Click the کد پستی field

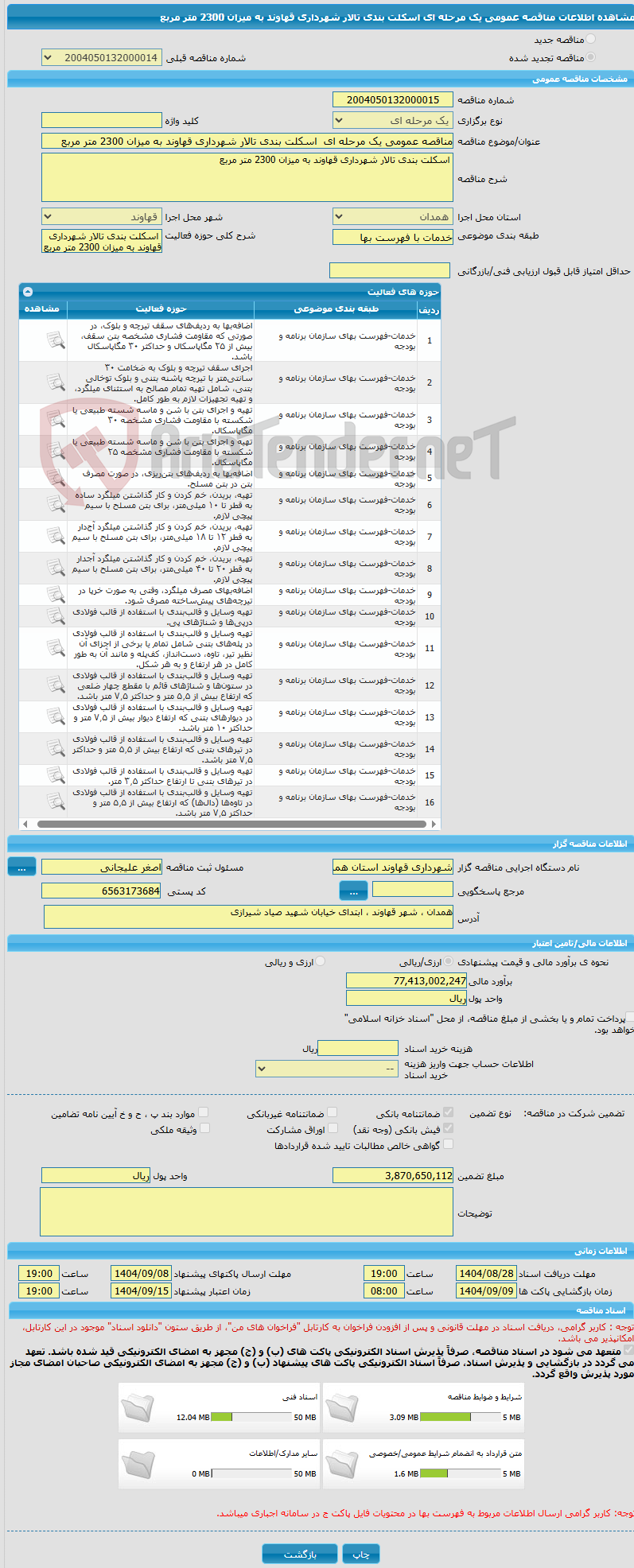(x=102, y=891)
